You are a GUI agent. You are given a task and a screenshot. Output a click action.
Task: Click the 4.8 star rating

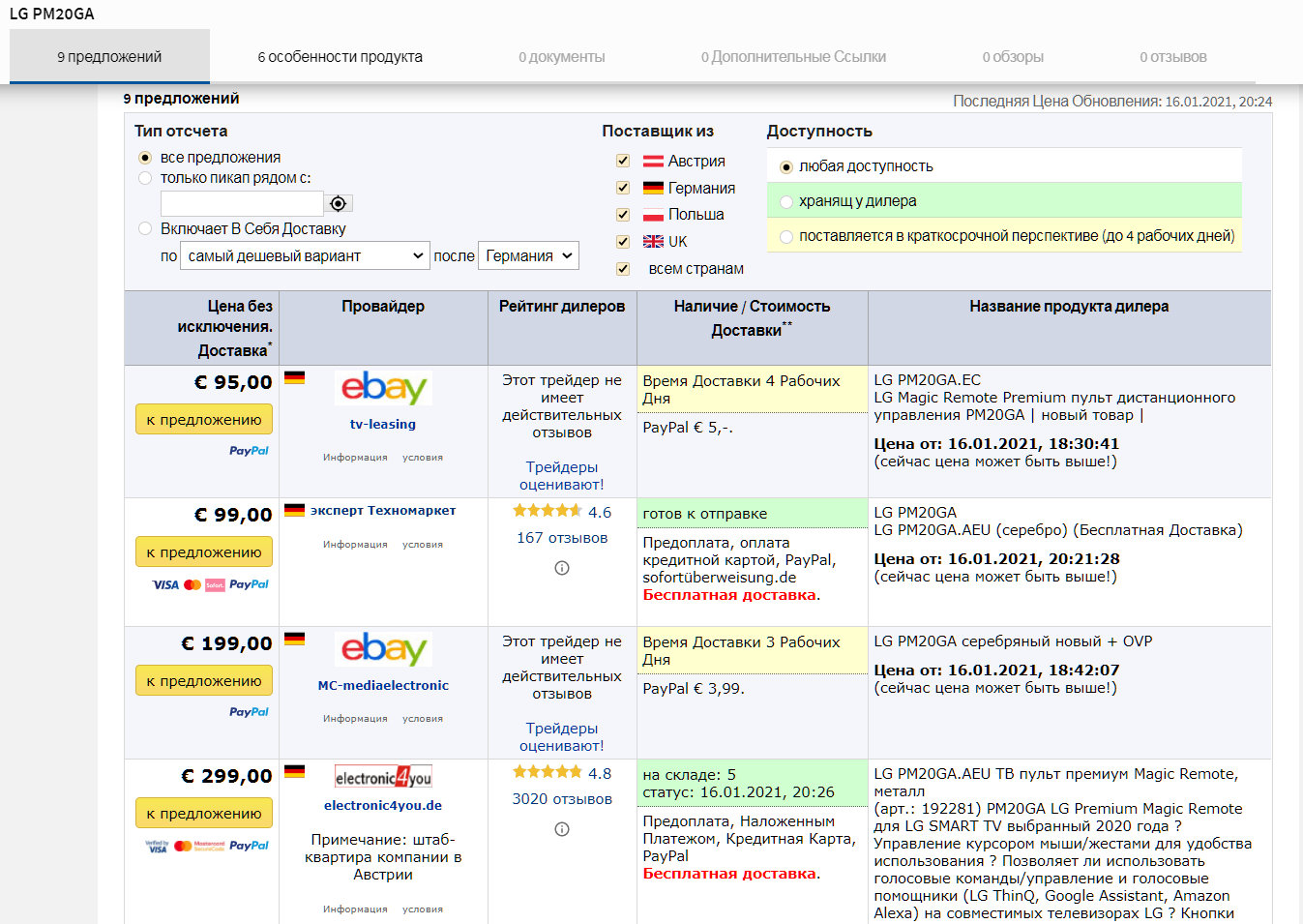[x=561, y=773]
